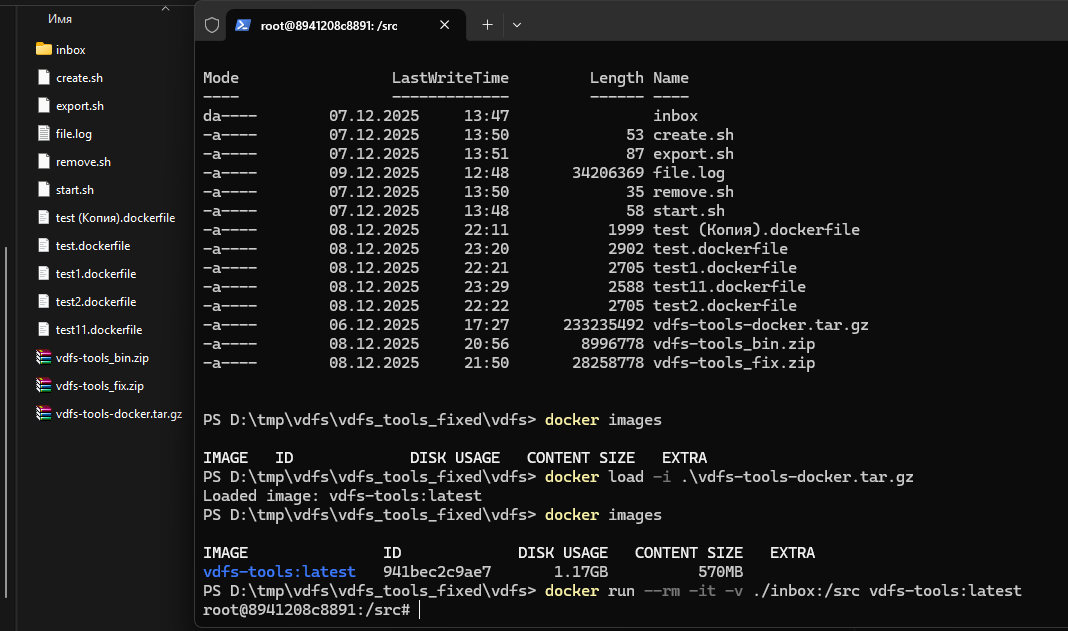Click the vdfs-tools_fix.zip archive icon
Screen dimensions: 1068x631
[x=44, y=384]
